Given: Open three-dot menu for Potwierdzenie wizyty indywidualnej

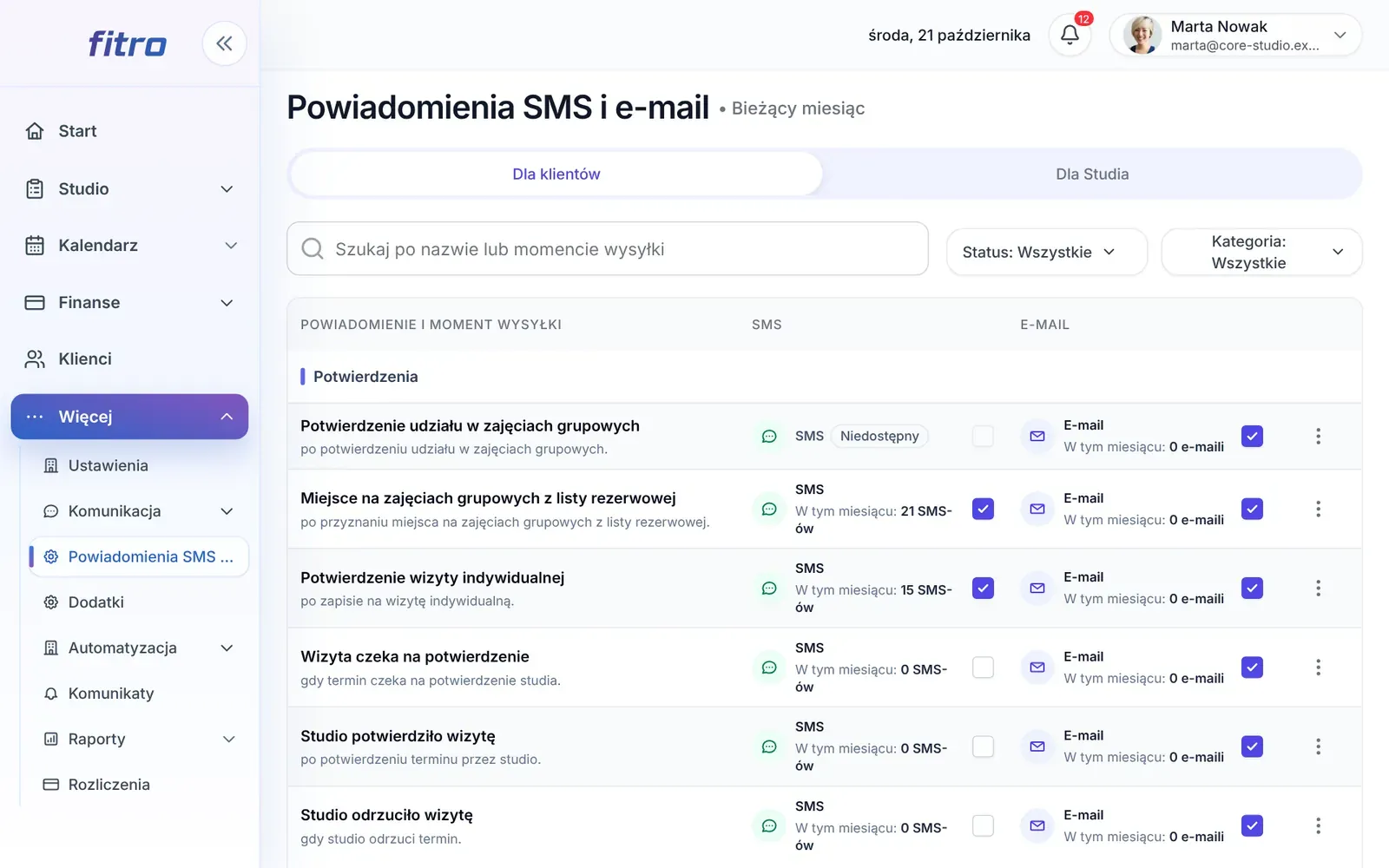Looking at the screenshot, I should pyautogui.click(x=1318, y=588).
